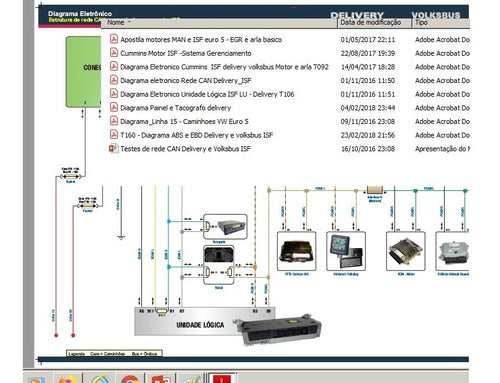This screenshot has height=383, width=500.
Task: Click the VOLKSBUS heading in the banner
Action: click(436, 15)
